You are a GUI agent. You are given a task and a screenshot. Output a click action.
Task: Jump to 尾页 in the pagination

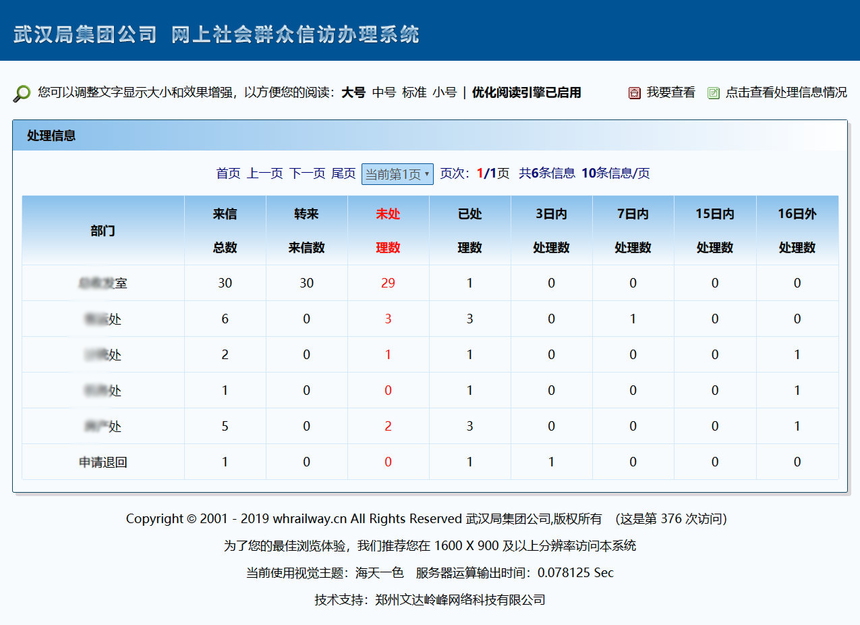(343, 173)
